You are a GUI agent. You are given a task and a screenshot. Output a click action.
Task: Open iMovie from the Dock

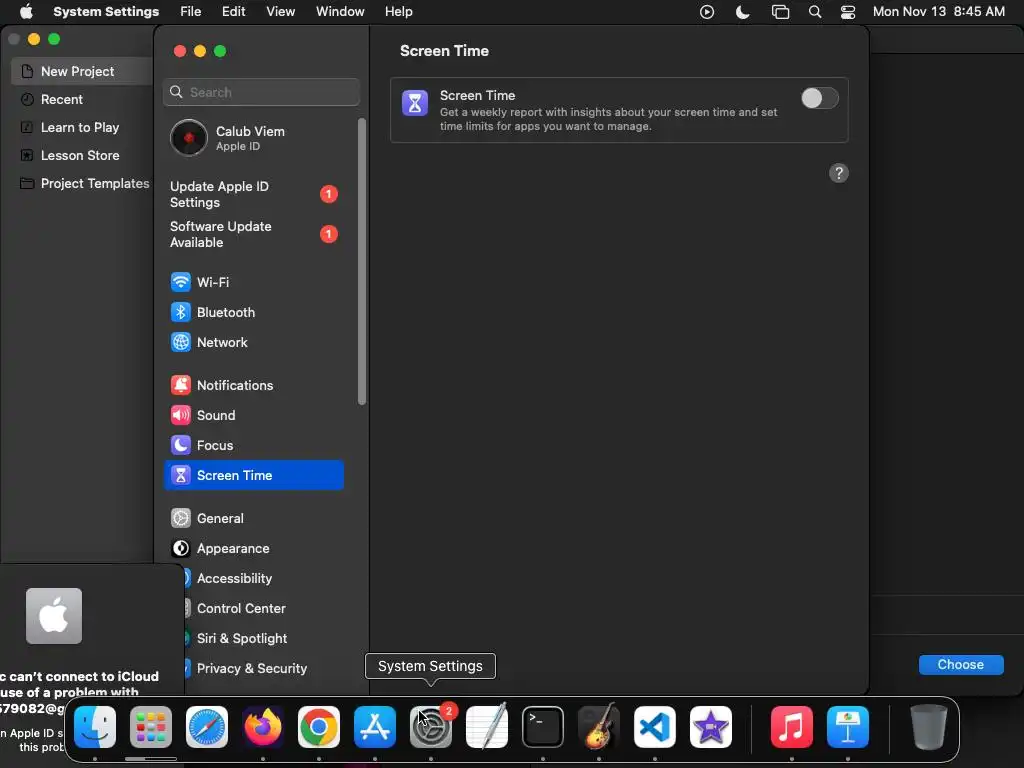[x=711, y=727]
